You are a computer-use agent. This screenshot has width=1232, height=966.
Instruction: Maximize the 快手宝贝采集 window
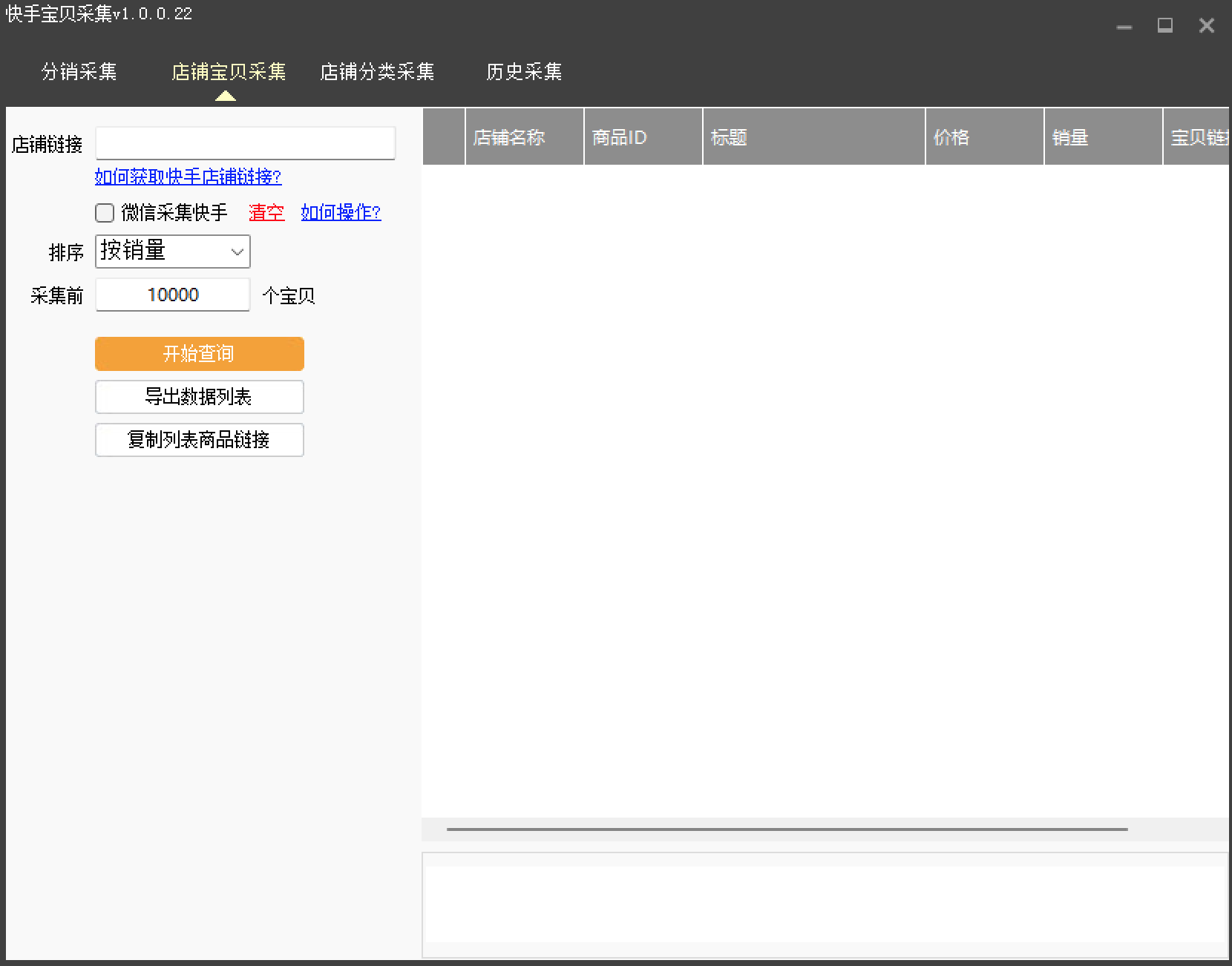pos(1165,26)
